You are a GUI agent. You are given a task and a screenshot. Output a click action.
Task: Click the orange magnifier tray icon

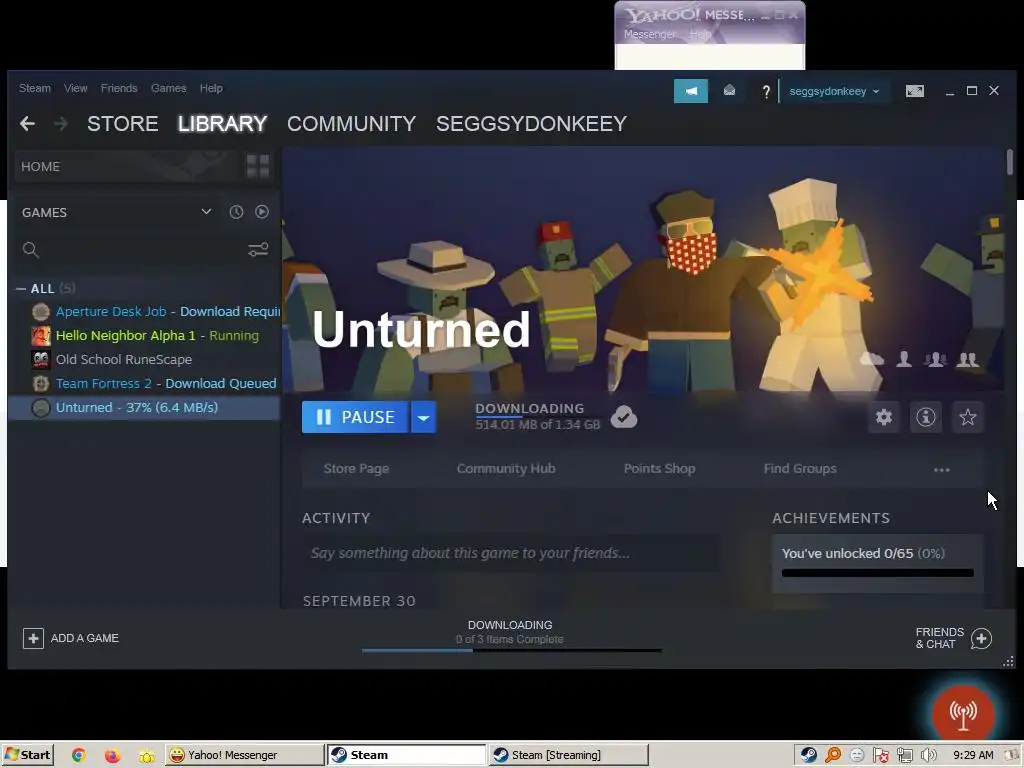(833, 755)
